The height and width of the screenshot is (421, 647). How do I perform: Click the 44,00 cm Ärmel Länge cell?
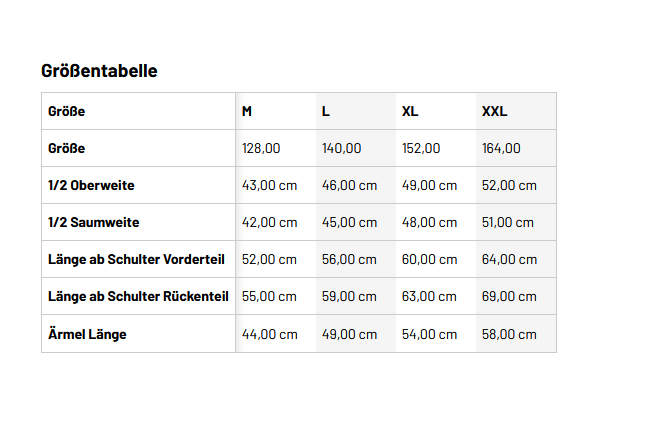(x=269, y=334)
